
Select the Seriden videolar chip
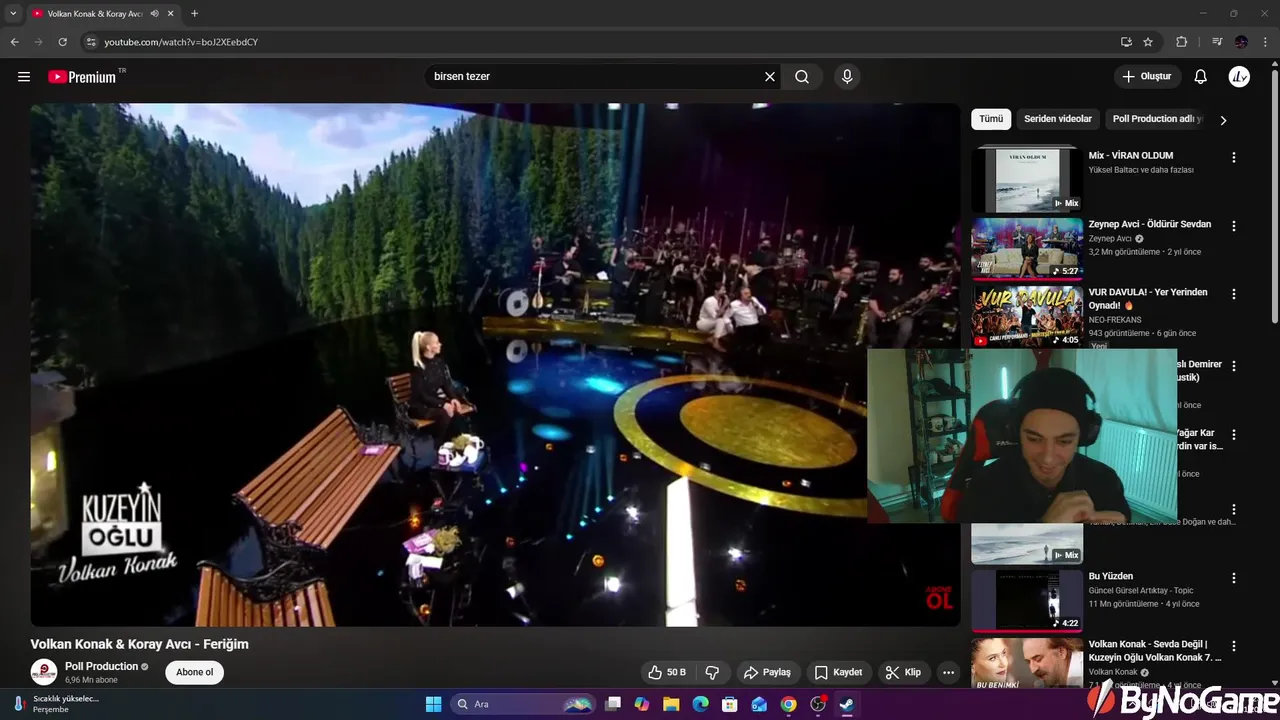[1058, 119]
